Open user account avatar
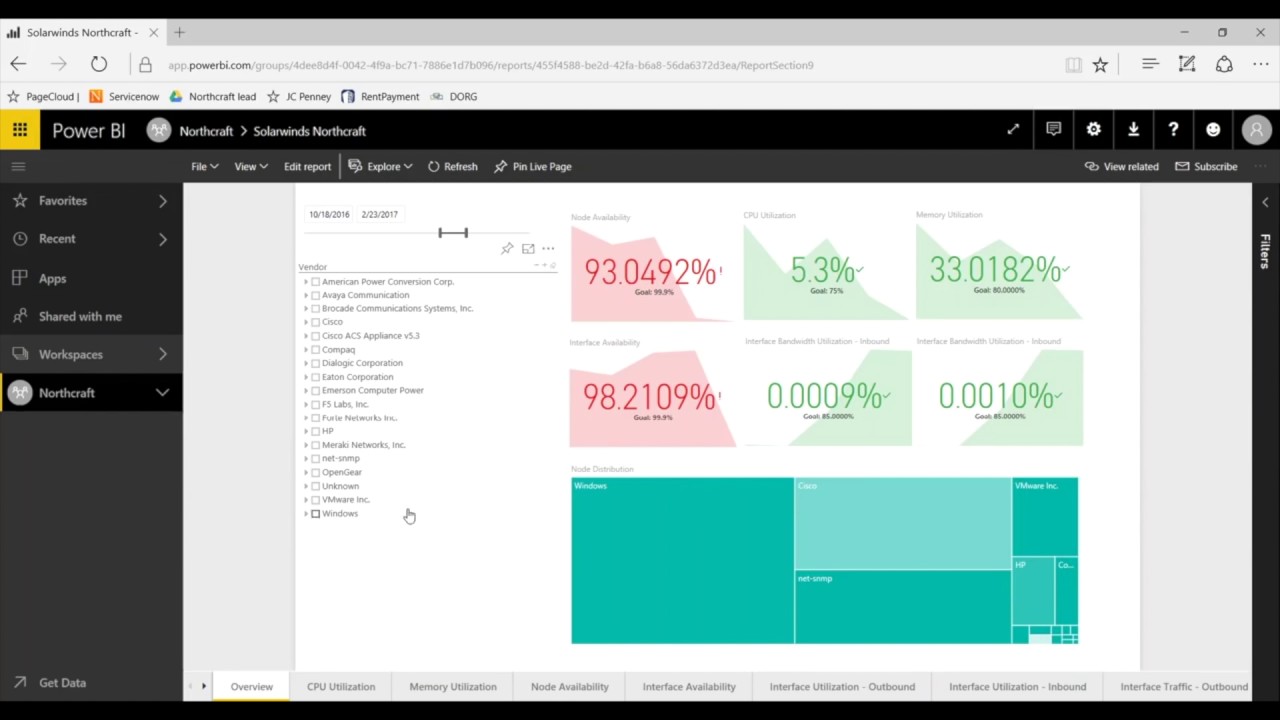 pos(1256,130)
